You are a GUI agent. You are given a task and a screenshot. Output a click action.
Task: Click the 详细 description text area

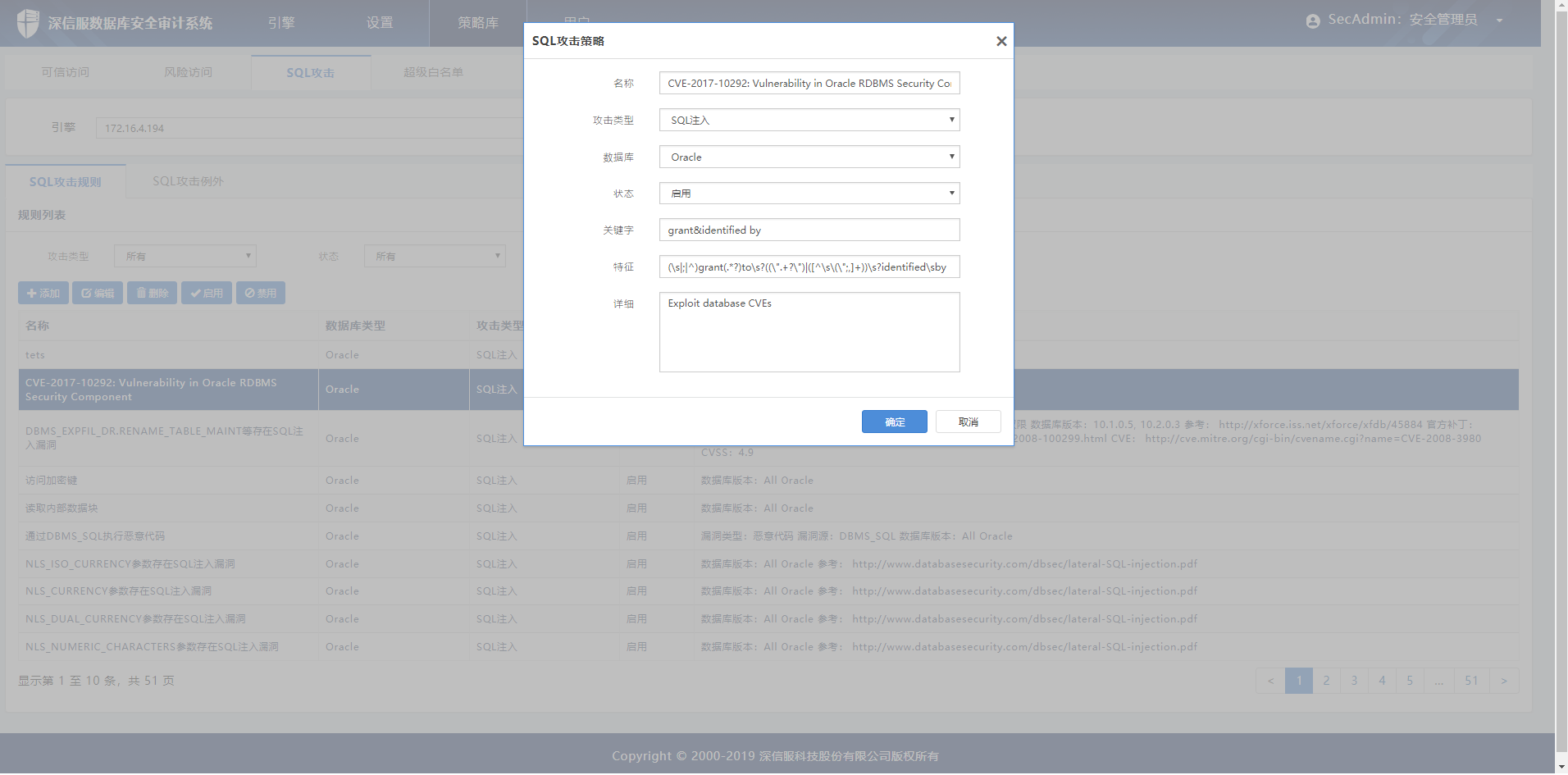(x=809, y=332)
